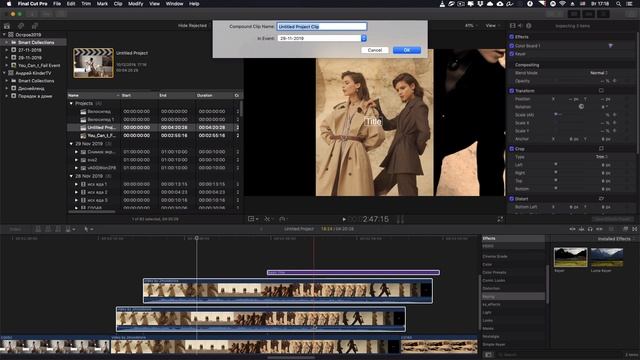The height and width of the screenshot is (360, 640).
Task: Toggle the Effects checkbox in inspector
Action: (x=511, y=37)
